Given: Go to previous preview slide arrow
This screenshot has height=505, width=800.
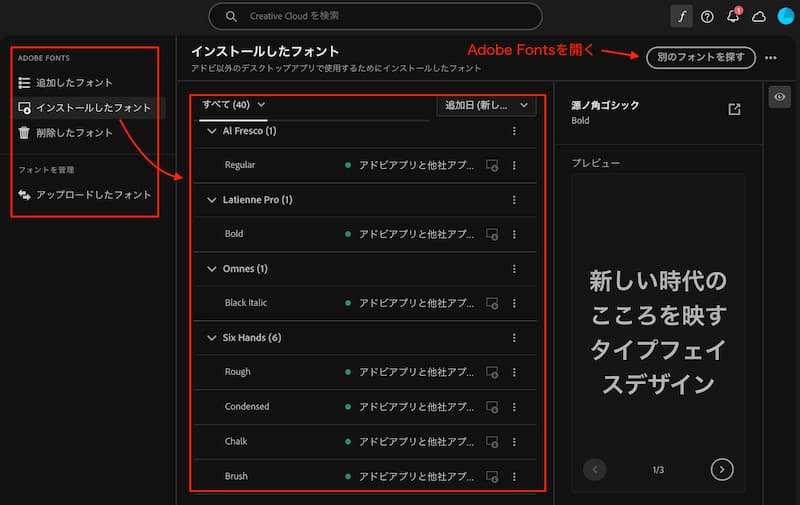Looking at the screenshot, I should click(594, 469).
